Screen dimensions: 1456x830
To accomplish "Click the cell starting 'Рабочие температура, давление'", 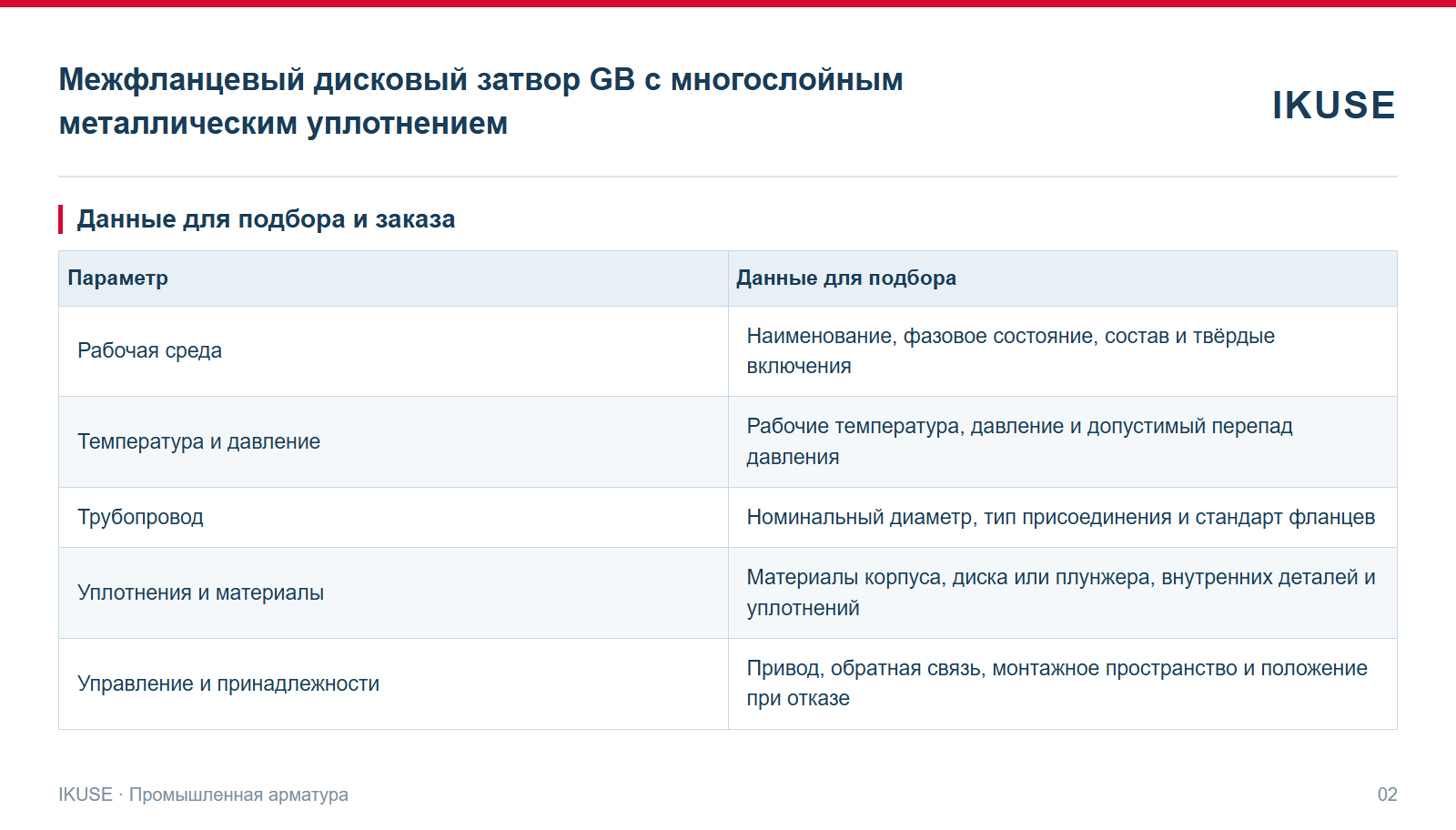I will click(1062, 442).
